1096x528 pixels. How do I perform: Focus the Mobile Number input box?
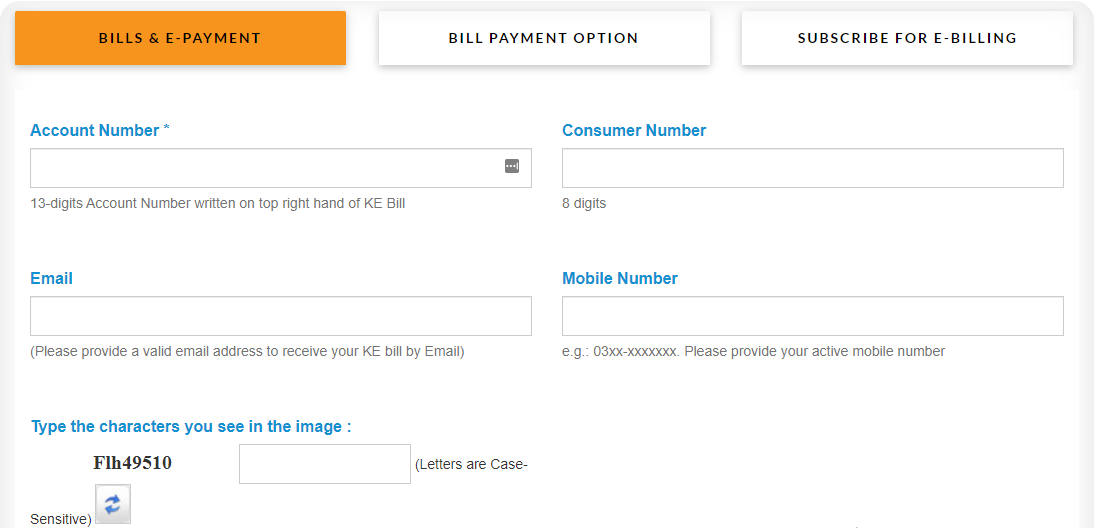tap(813, 316)
